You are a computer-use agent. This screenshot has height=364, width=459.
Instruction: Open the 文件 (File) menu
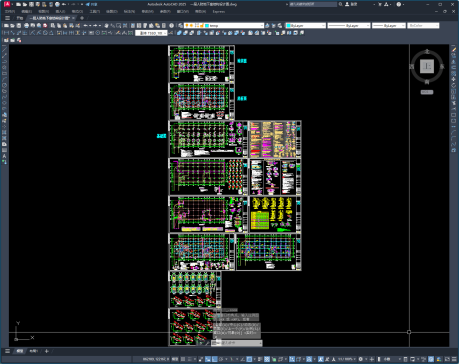click(x=10, y=11)
